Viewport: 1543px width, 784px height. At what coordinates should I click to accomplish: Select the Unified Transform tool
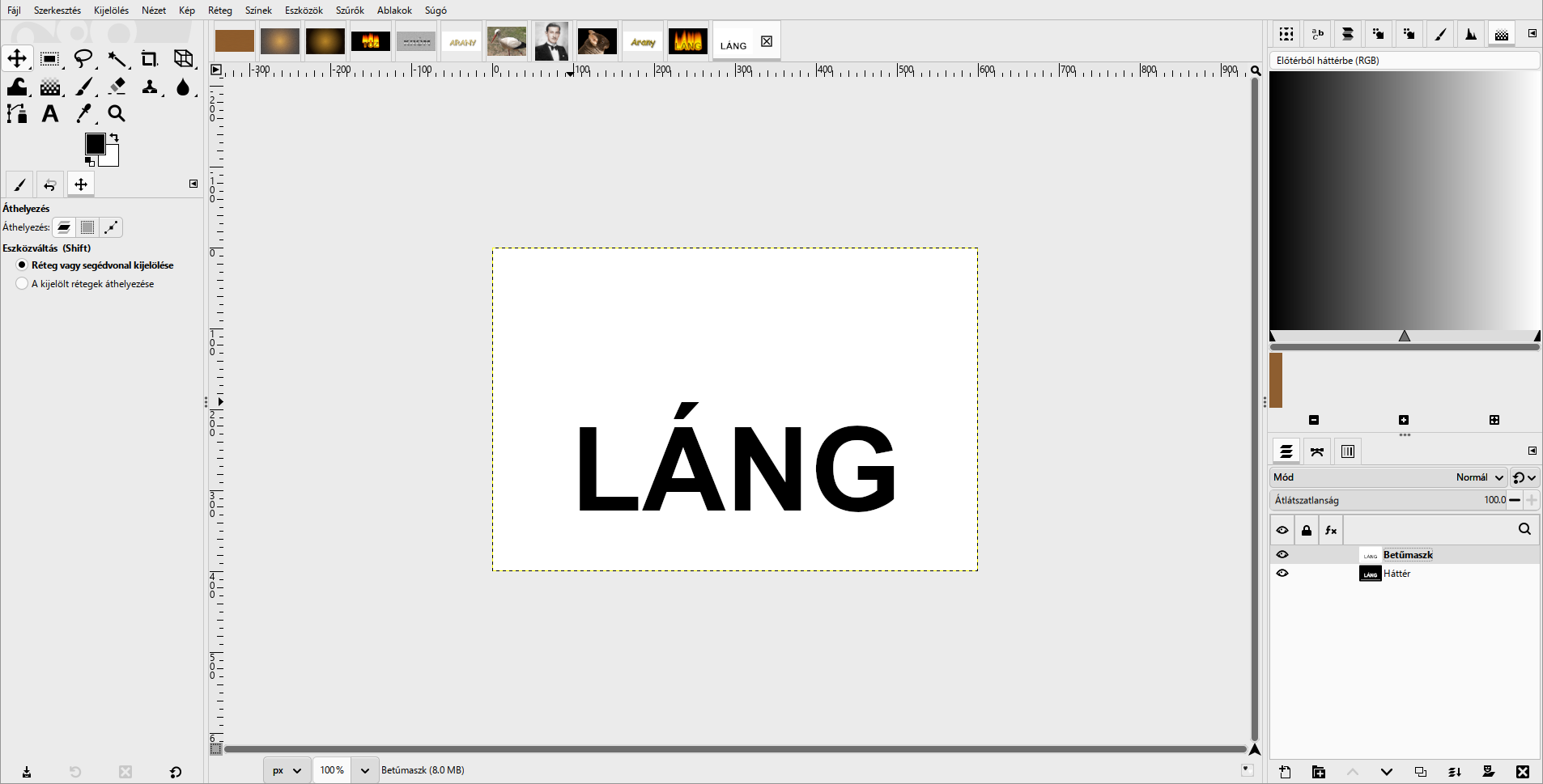(x=184, y=58)
